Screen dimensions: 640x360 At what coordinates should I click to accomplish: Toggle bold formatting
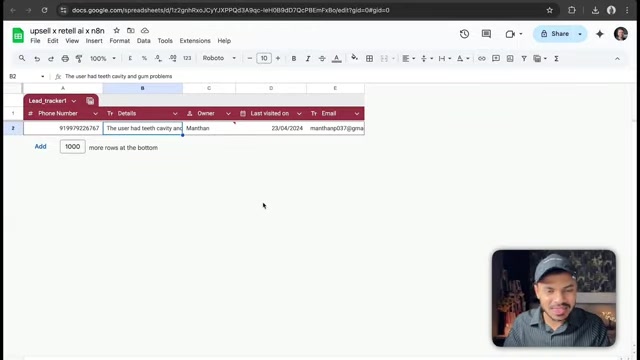pyautogui.click(x=294, y=59)
